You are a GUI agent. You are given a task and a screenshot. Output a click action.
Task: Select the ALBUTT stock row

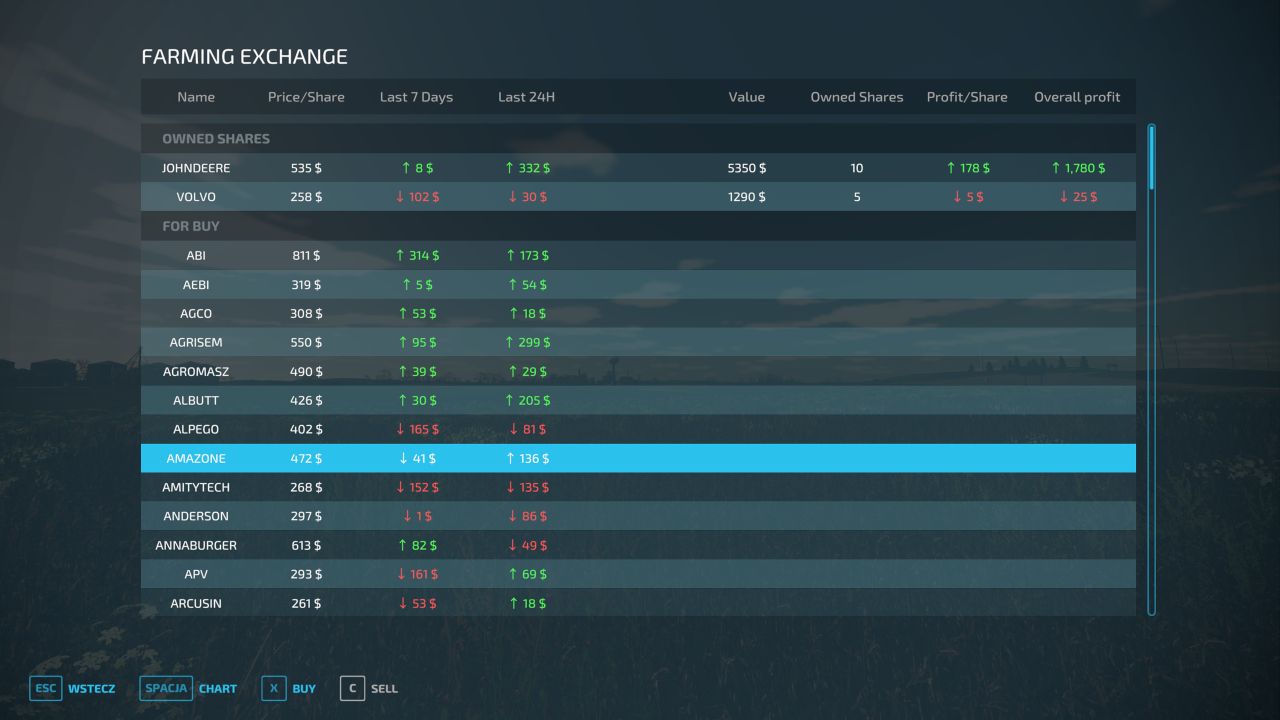coord(638,400)
